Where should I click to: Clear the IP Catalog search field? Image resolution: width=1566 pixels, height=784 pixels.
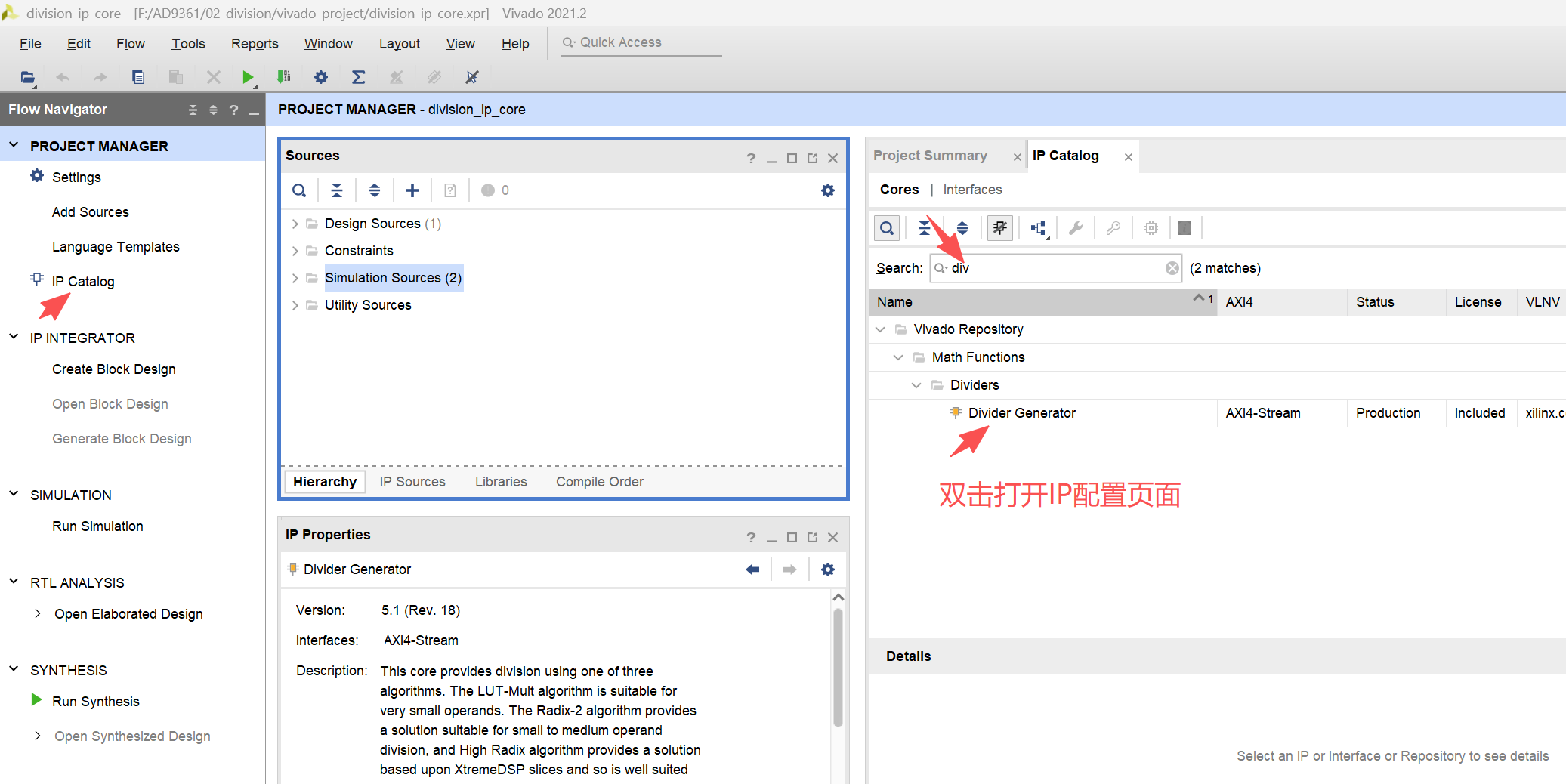[x=1172, y=268]
